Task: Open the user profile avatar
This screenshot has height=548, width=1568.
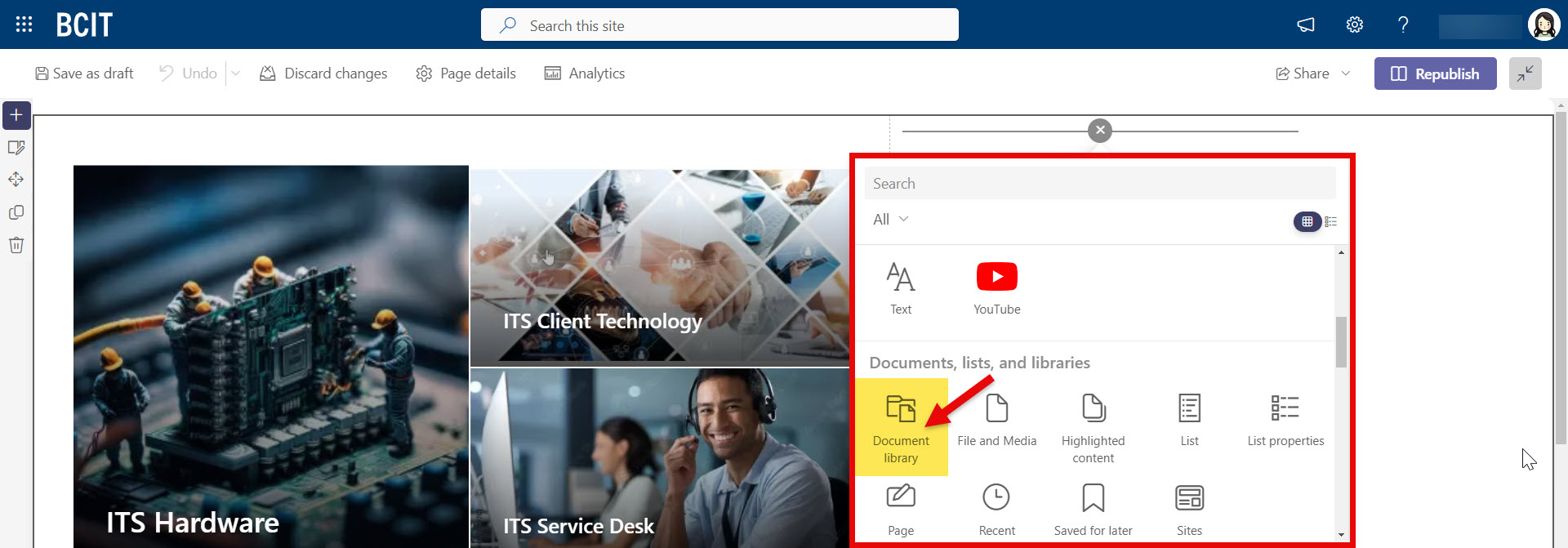Action: click(x=1543, y=25)
